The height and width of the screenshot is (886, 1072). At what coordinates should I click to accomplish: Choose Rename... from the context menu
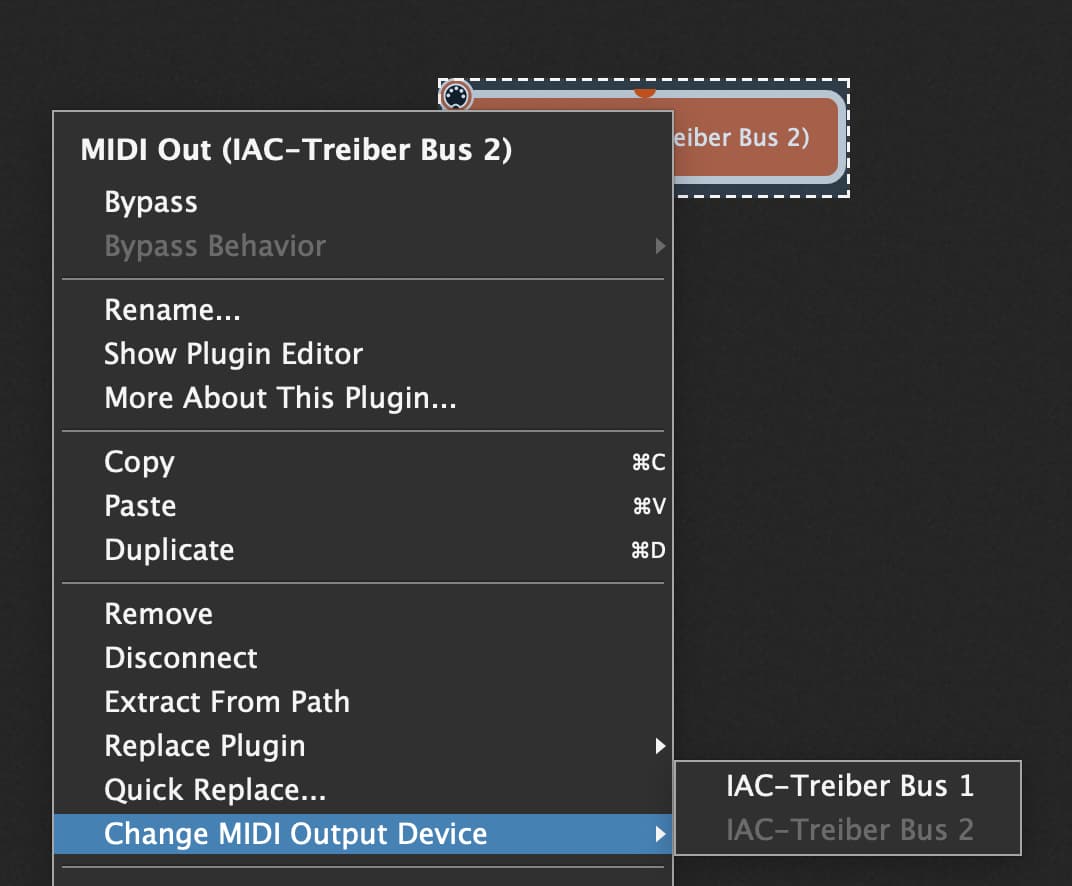pyautogui.click(x=172, y=310)
